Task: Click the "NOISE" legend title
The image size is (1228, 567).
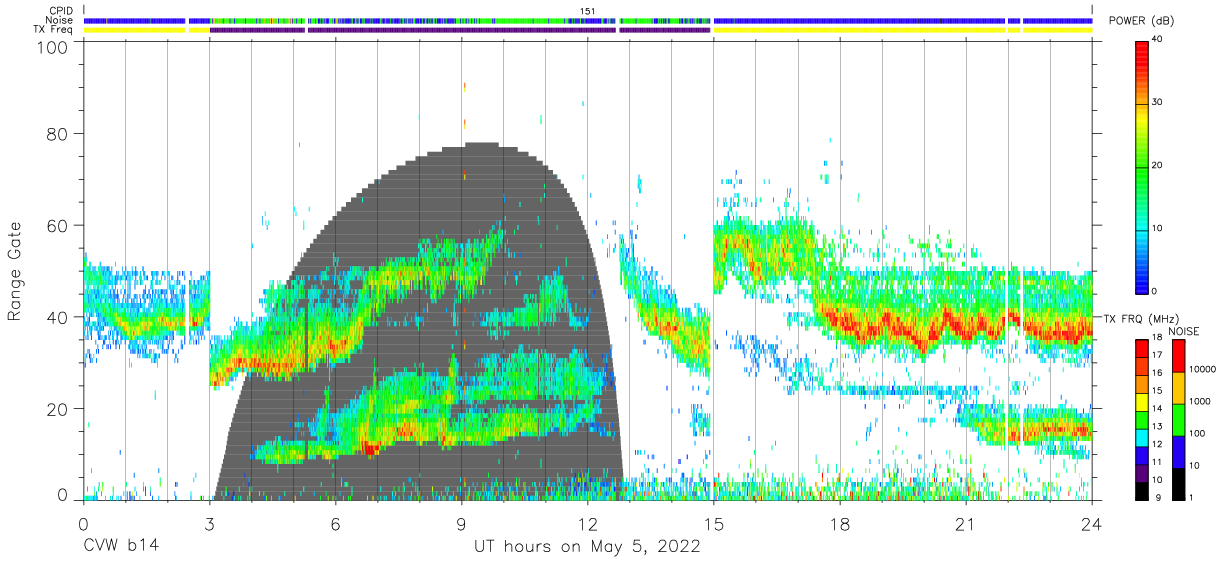Action: 1184,330
